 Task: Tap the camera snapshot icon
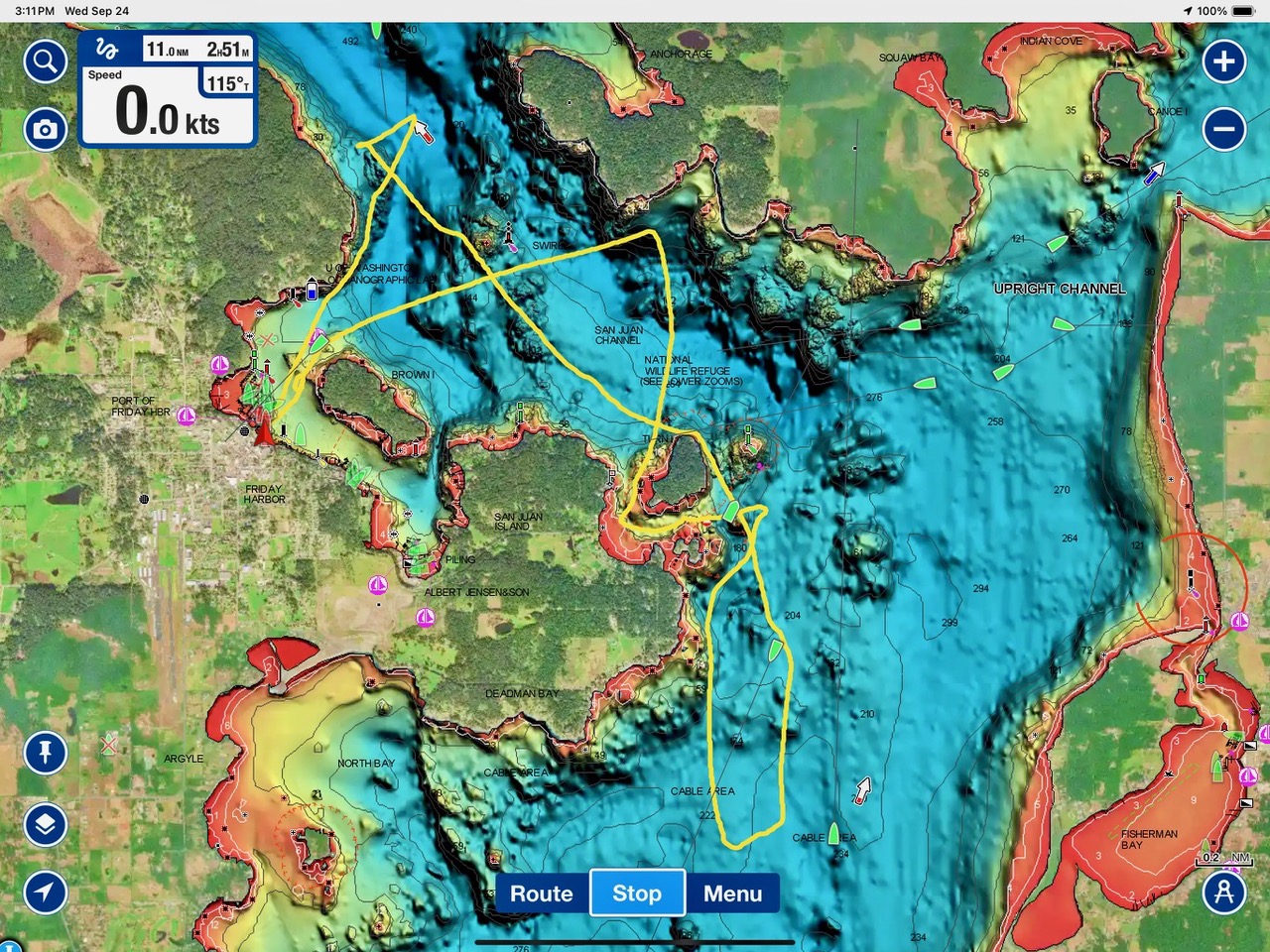coord(45,129)
